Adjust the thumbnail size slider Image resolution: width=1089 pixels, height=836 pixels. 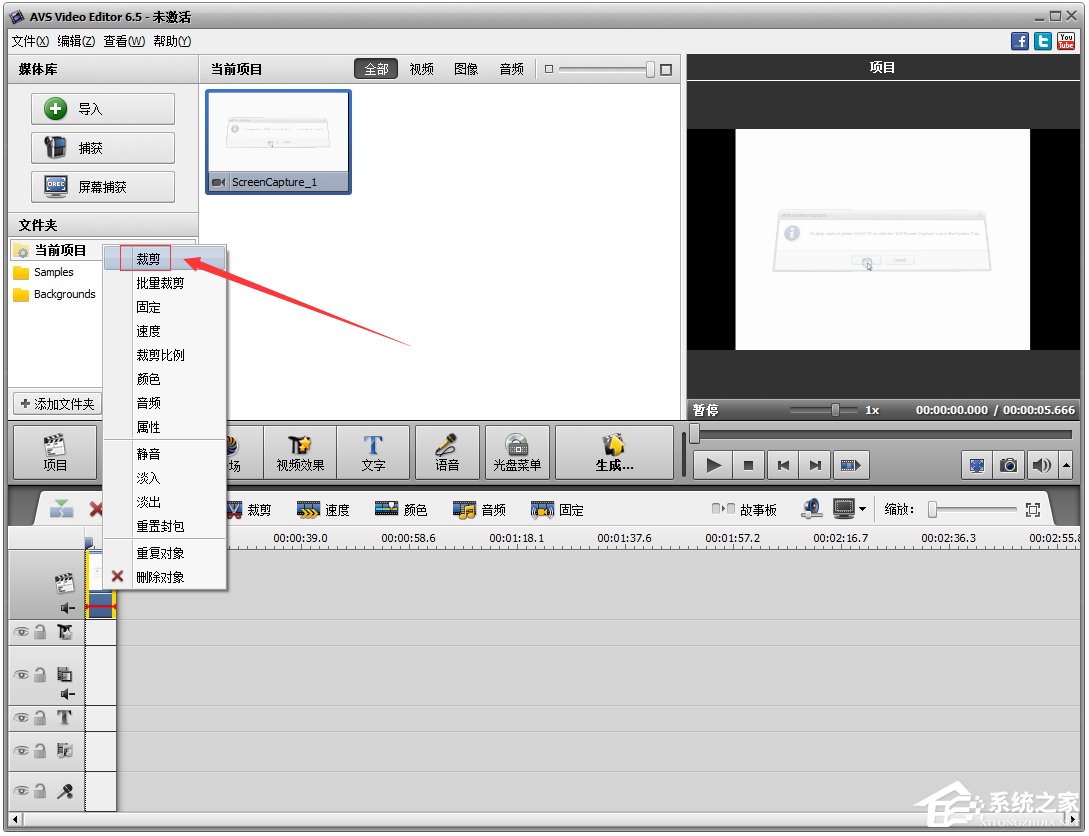click(x=650, y=69)
